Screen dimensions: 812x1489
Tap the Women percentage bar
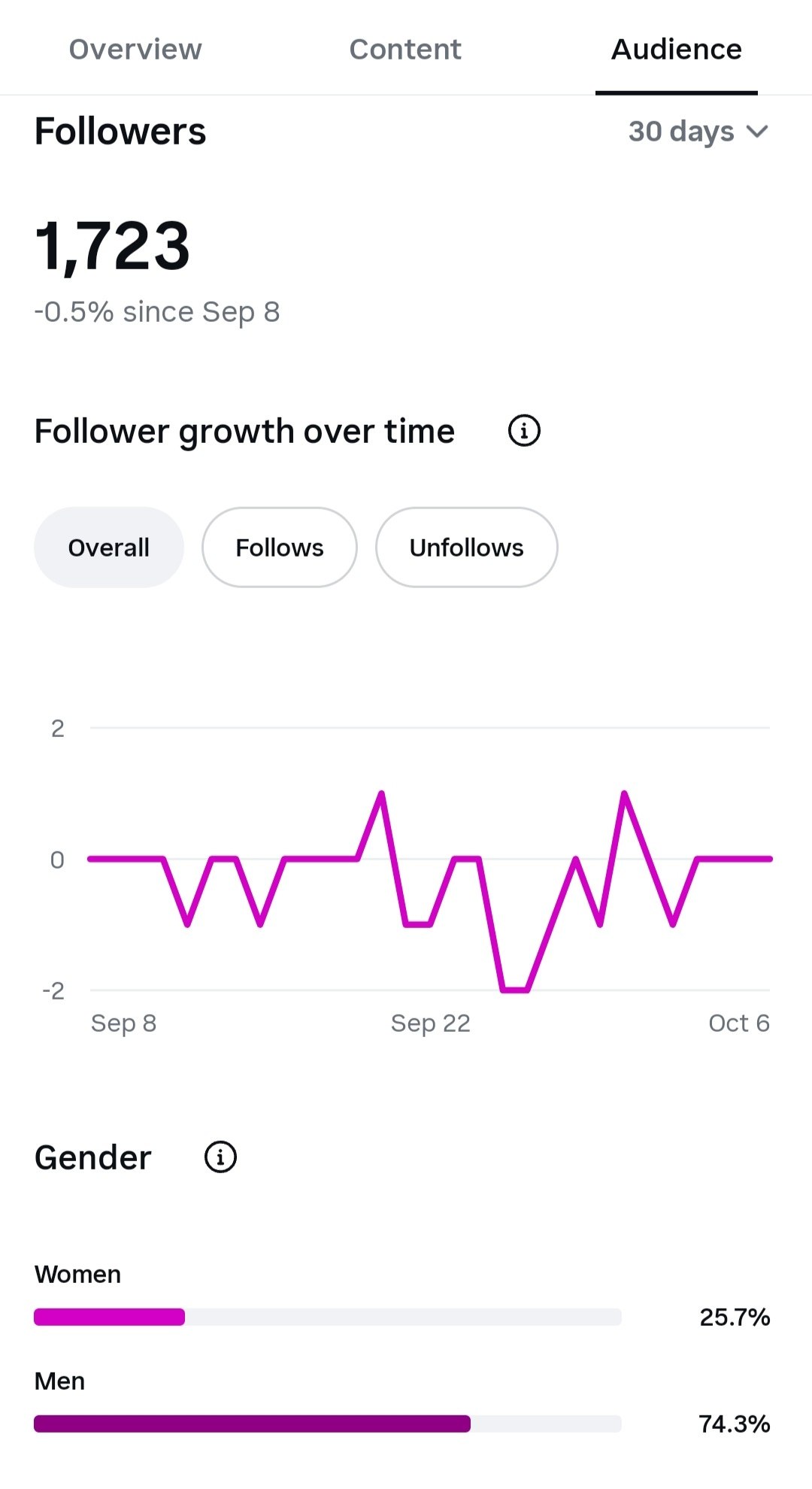pyautogui.click(x=328, y=1317)
